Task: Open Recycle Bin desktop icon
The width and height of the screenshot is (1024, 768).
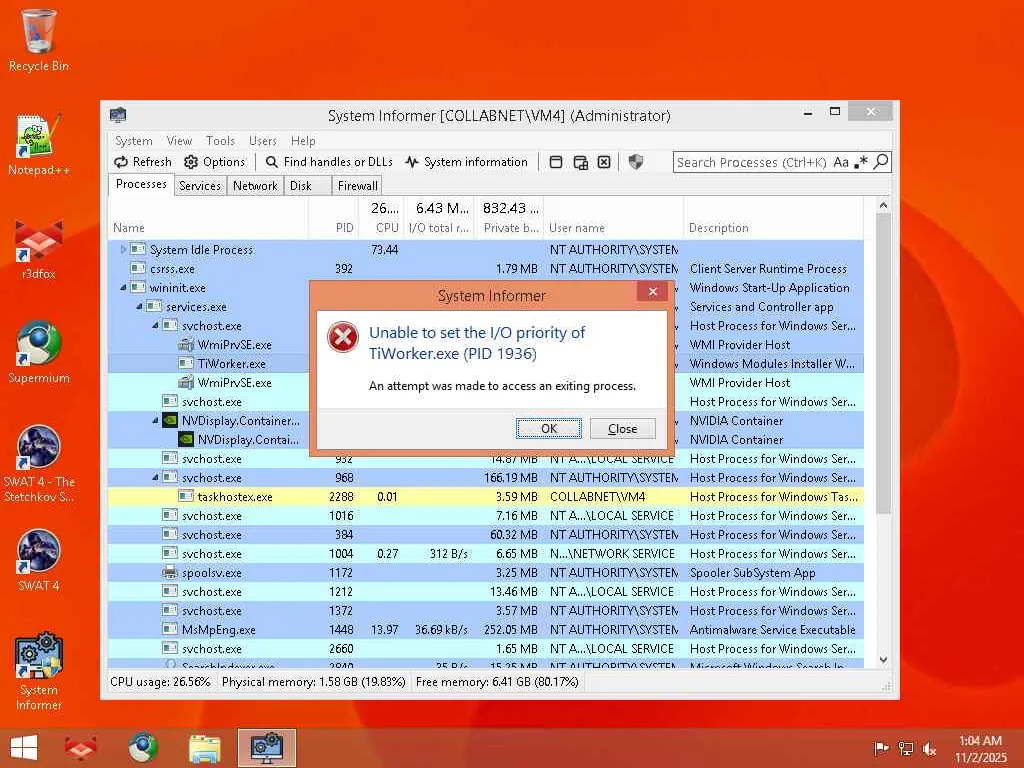Action: (x=39, y=40)
